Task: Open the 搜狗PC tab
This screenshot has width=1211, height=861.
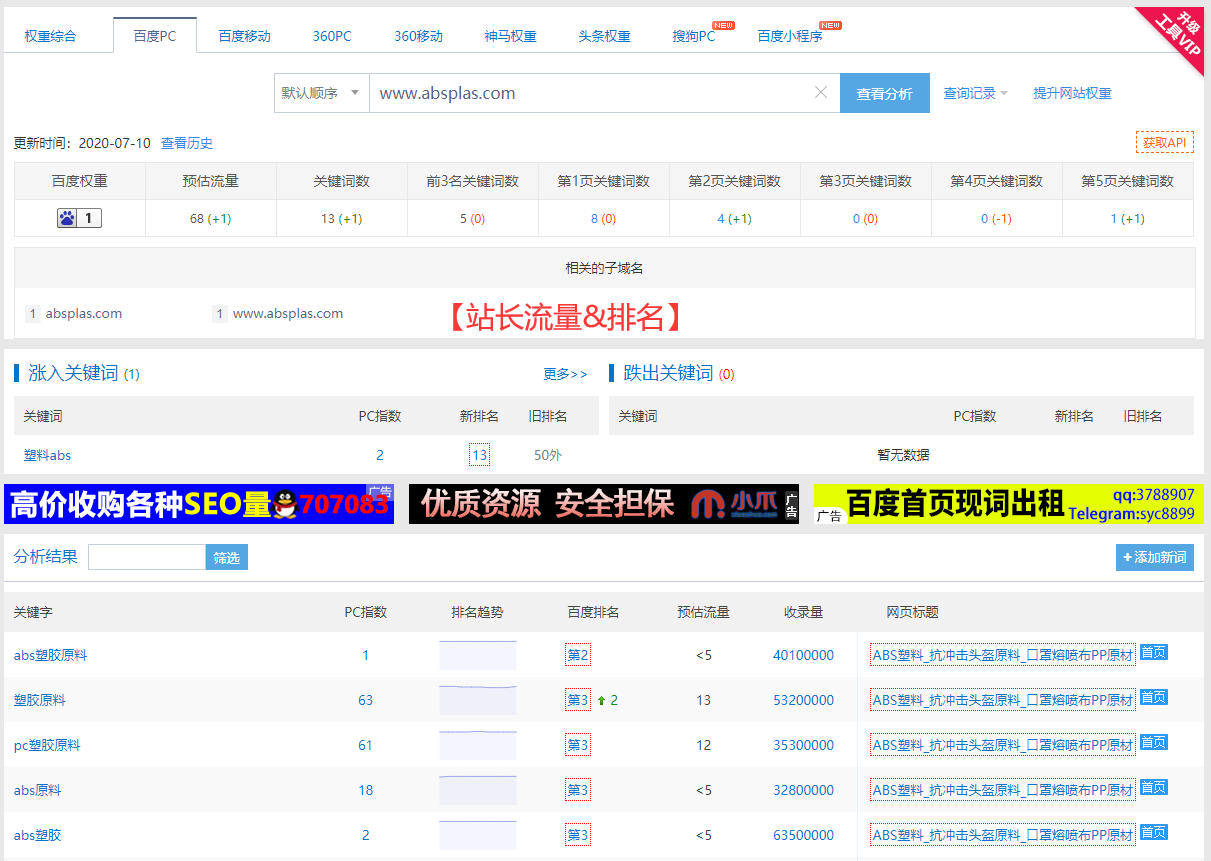Action: pos(694,36)
